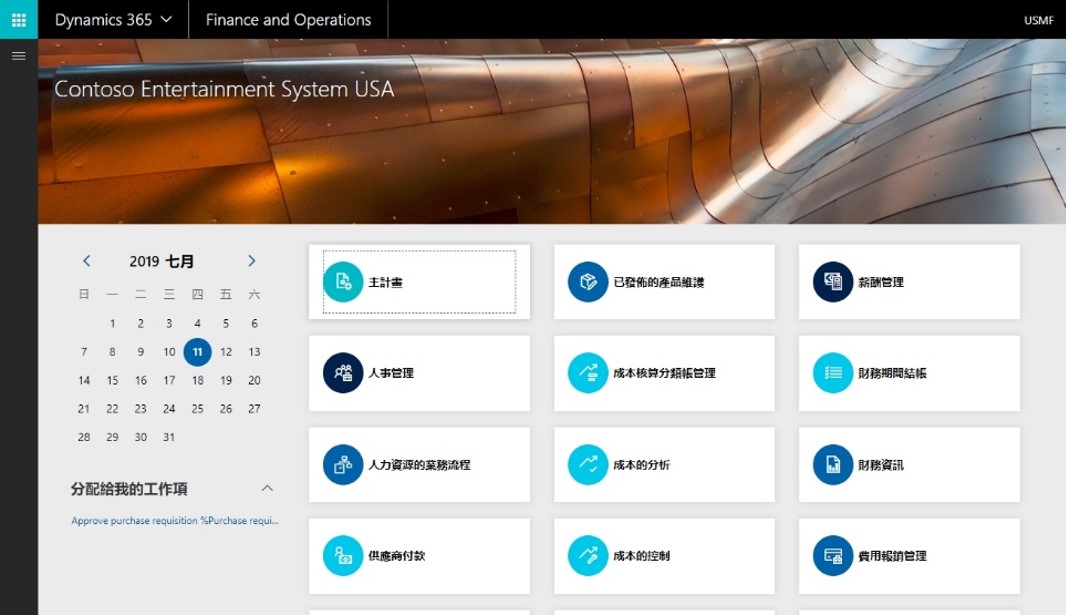Go to previous month in calendar

[86, 260]
